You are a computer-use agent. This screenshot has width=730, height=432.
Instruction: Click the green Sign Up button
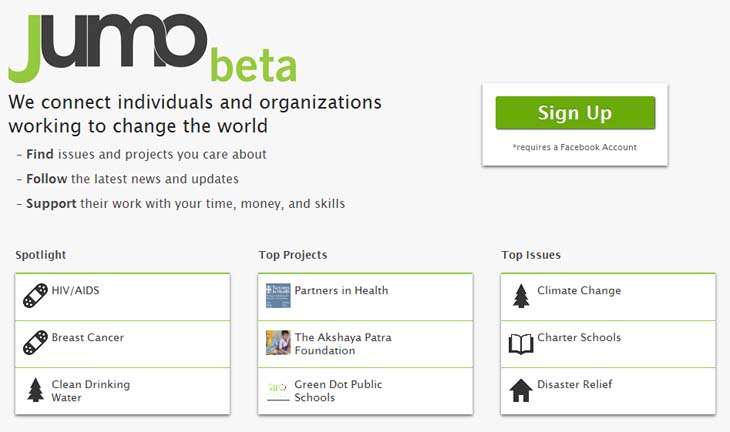coord(575,113)
